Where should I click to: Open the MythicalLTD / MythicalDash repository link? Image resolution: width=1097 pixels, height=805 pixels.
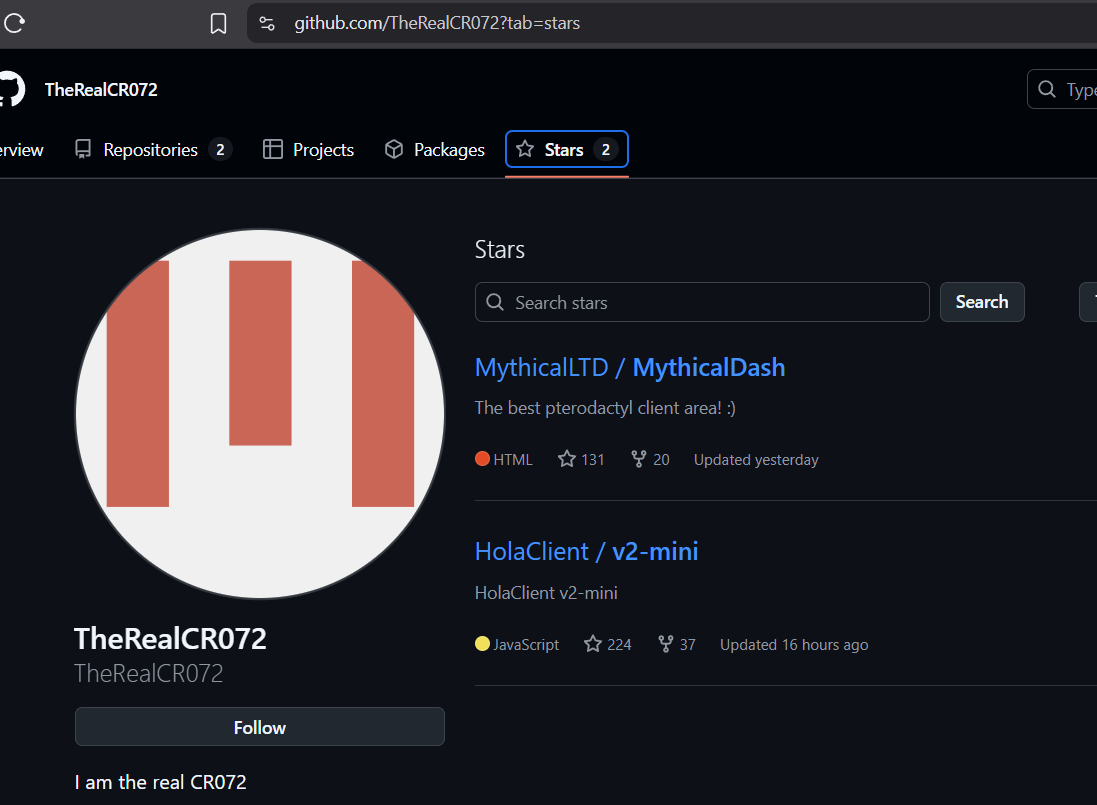629,367
